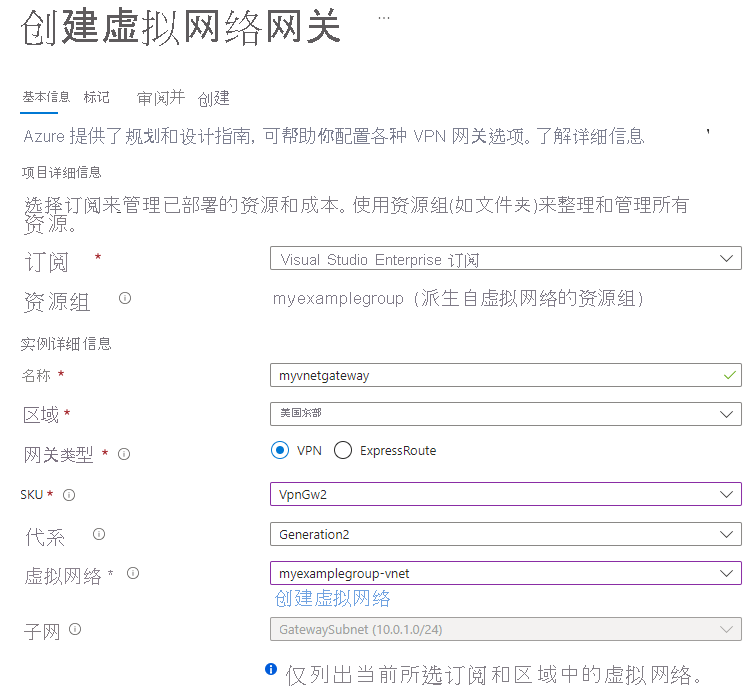Go to the 审阅并创建 tab

pos(183,98)
